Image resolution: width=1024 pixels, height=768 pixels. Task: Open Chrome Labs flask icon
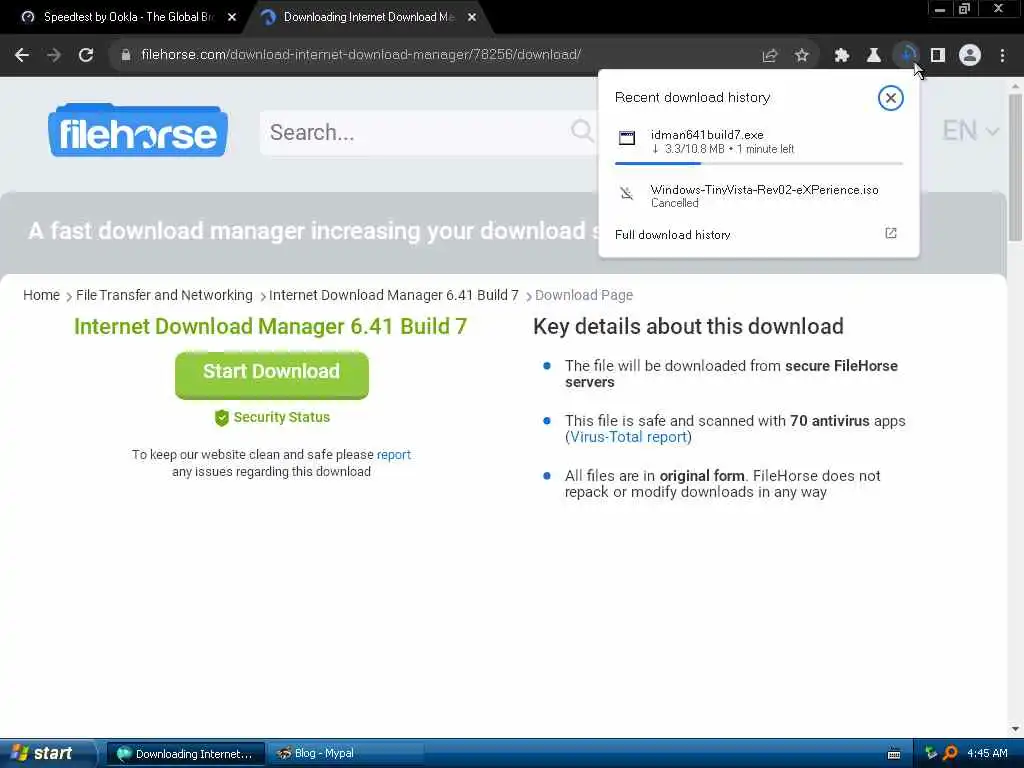point(874,56)
